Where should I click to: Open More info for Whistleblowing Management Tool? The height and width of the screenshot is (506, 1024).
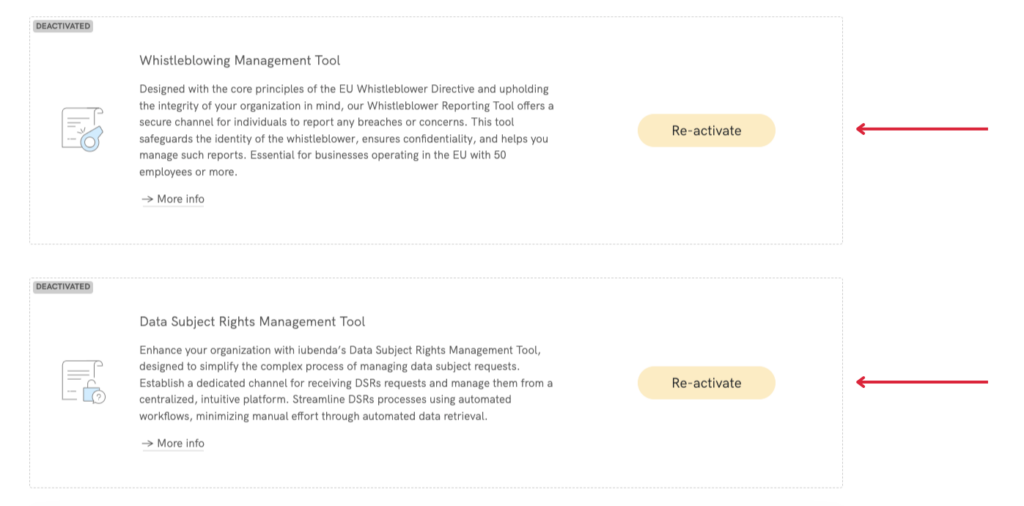tap(180, 199)
